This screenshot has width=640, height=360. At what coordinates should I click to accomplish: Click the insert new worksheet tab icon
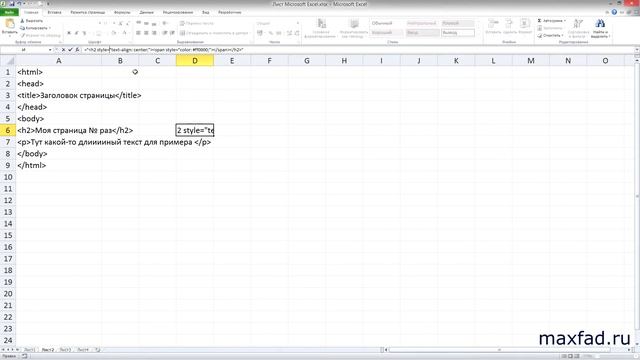point(98,350)
